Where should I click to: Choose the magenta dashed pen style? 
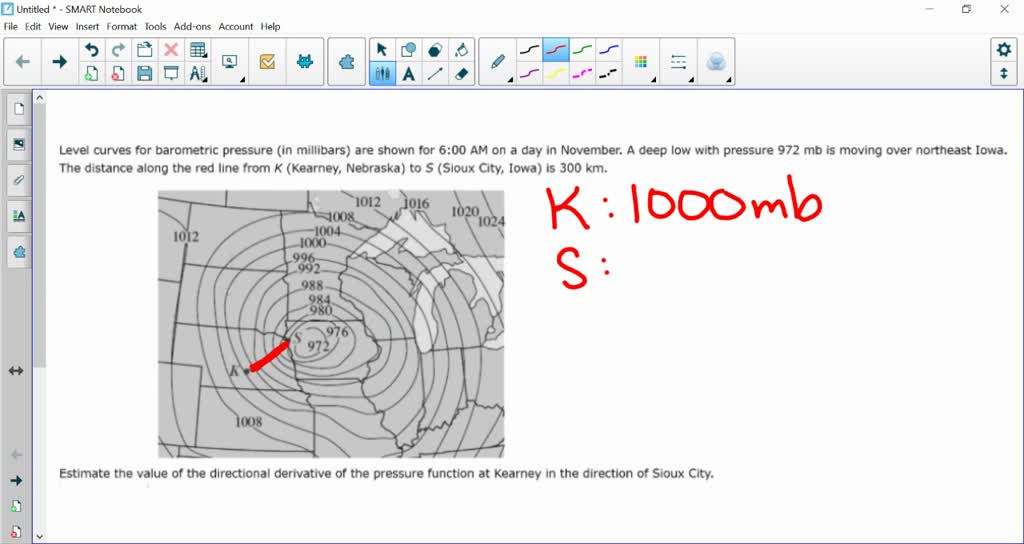(x=582, y=73)
